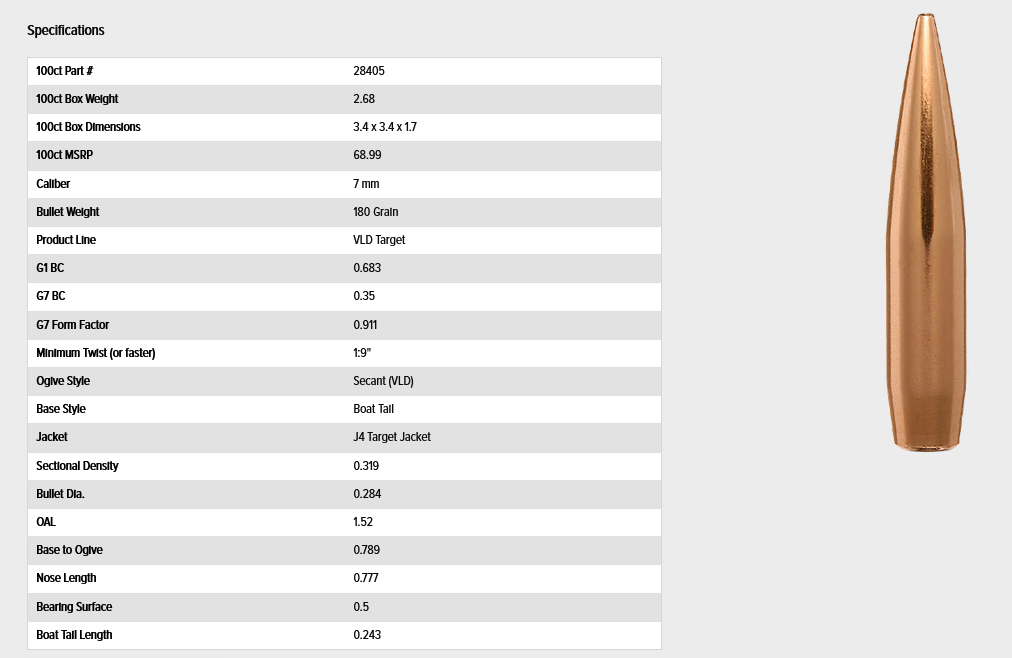Viewport: 1012px width, 658px height.
Task: Click the Base Style value Boat Tail
Action: (x=373, y=409)
